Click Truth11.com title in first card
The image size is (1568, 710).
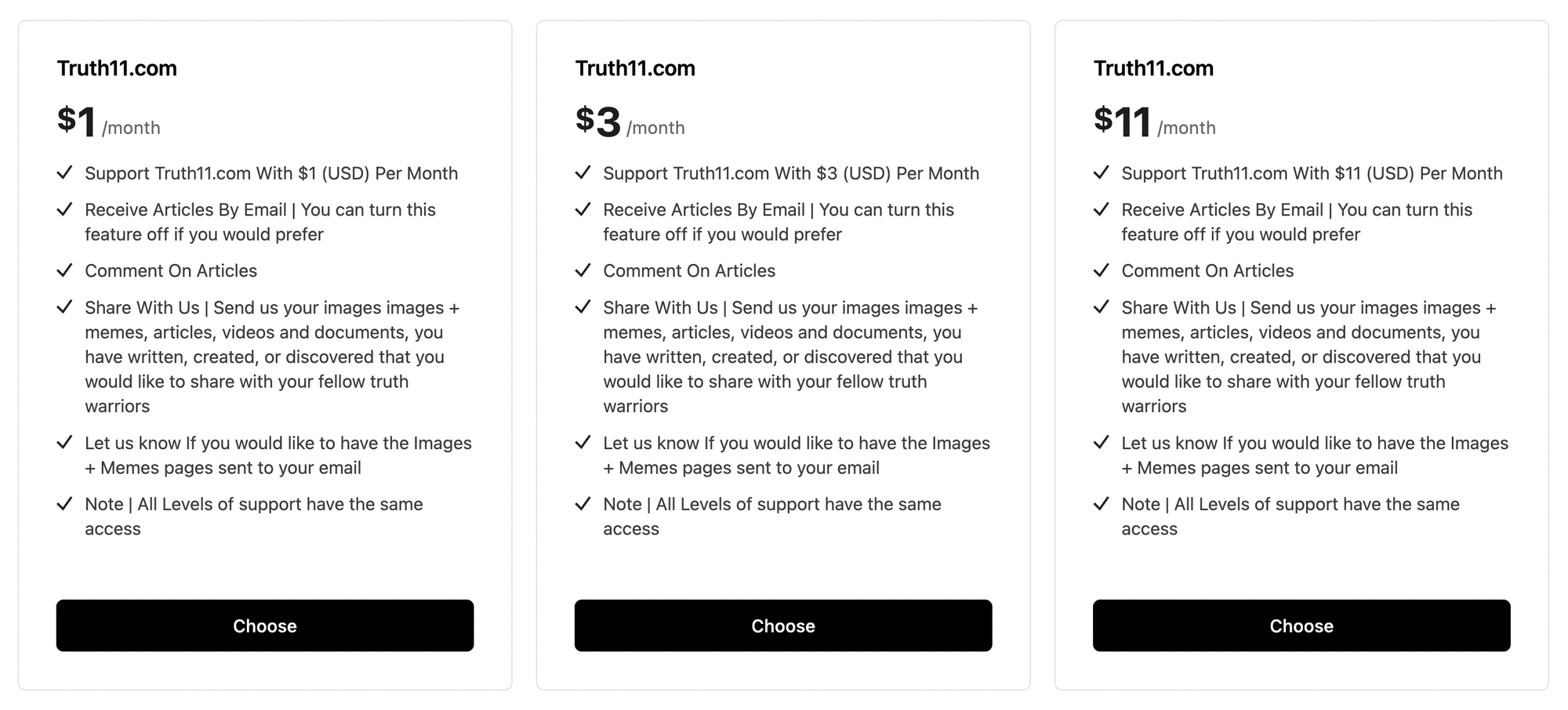[117, 68]
